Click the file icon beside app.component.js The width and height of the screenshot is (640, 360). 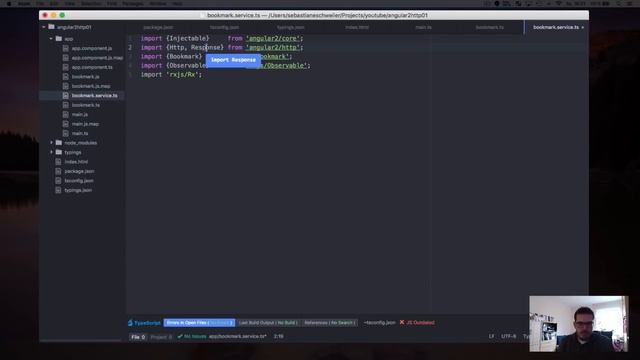65,48
